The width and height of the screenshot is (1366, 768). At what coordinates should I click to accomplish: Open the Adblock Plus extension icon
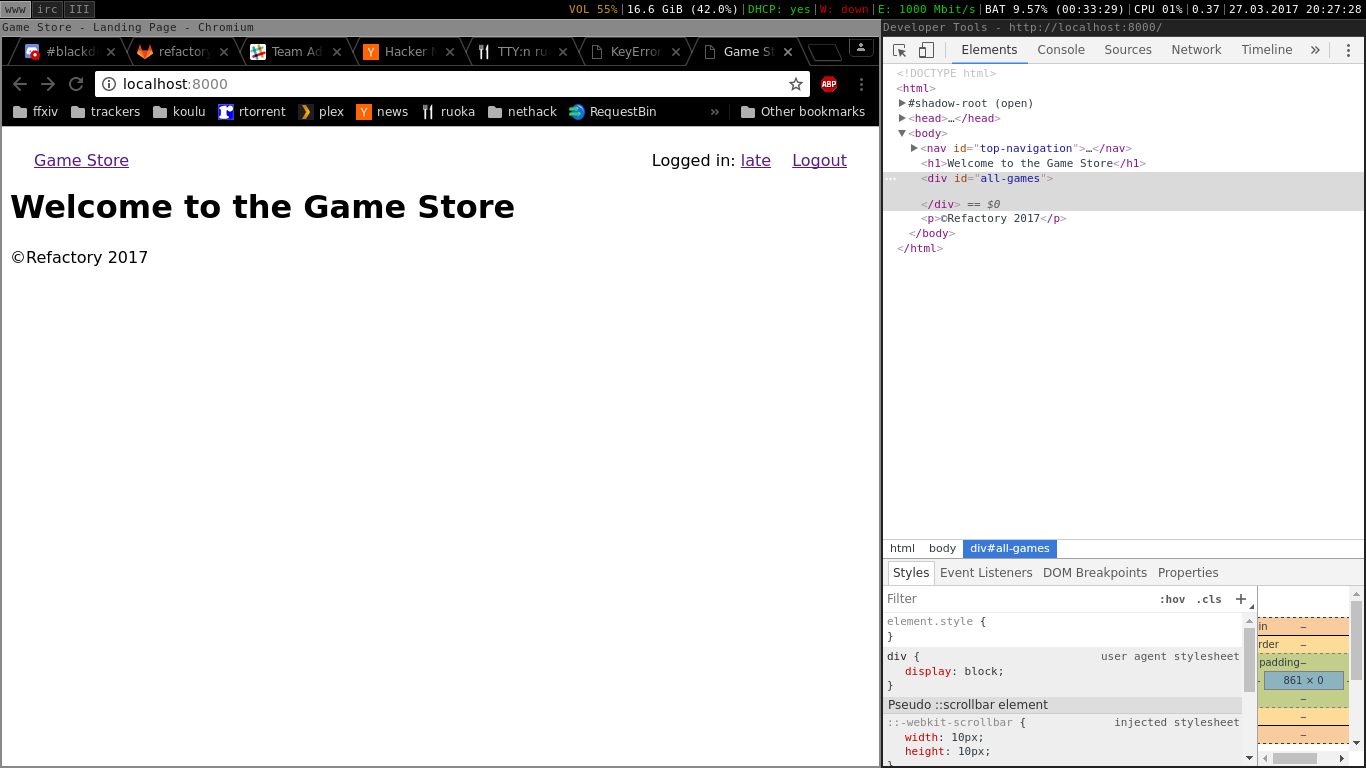pyautogui.click(x=829, y=84)
